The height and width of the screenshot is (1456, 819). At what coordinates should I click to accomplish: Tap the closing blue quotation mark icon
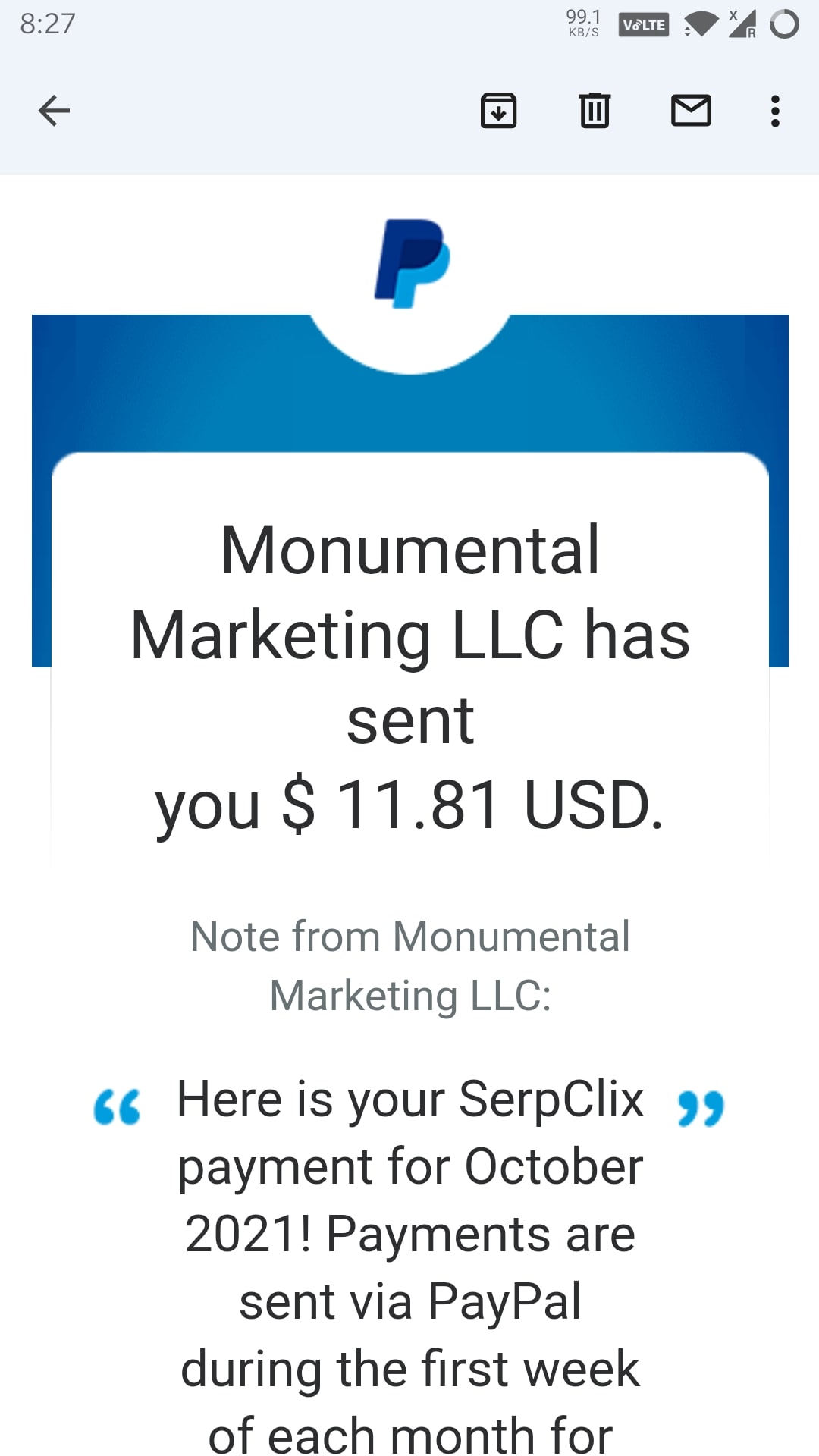click(701, 1109)
